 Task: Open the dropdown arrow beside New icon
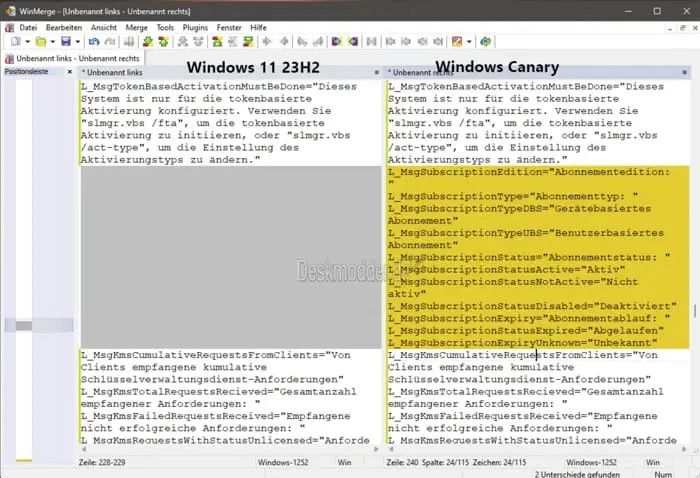point(27,42)
